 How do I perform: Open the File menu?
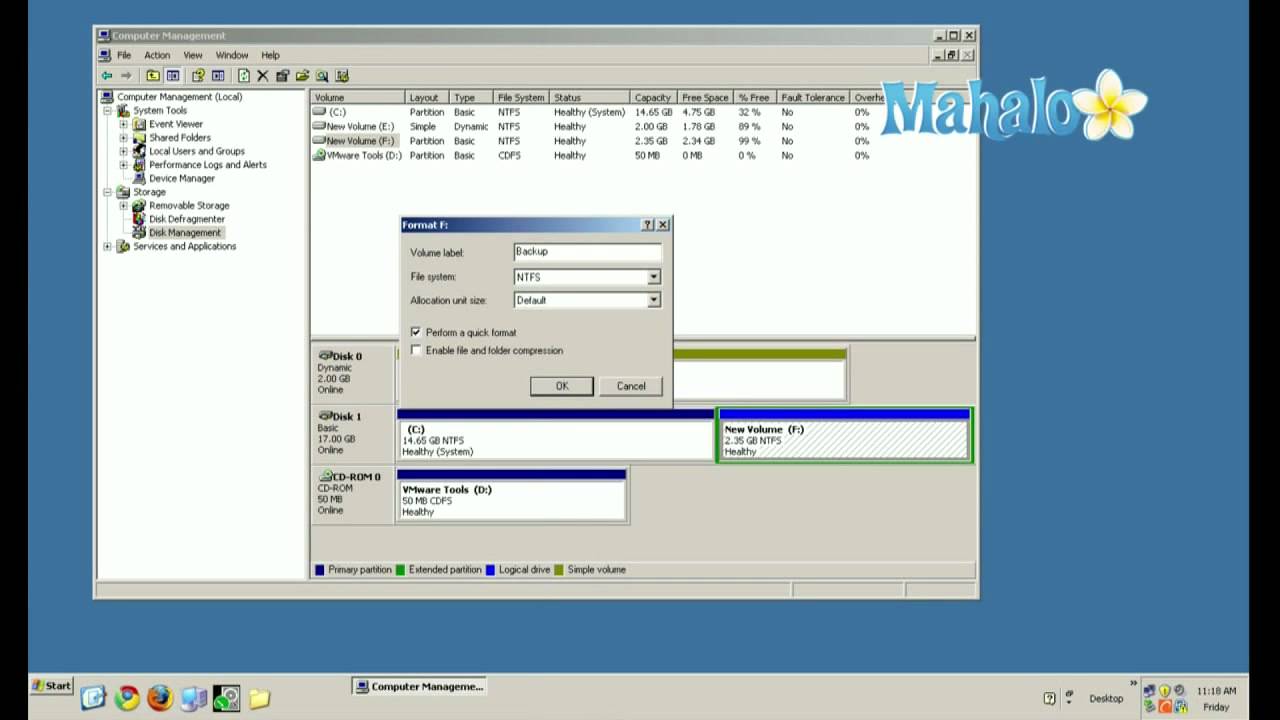[124, 55]
